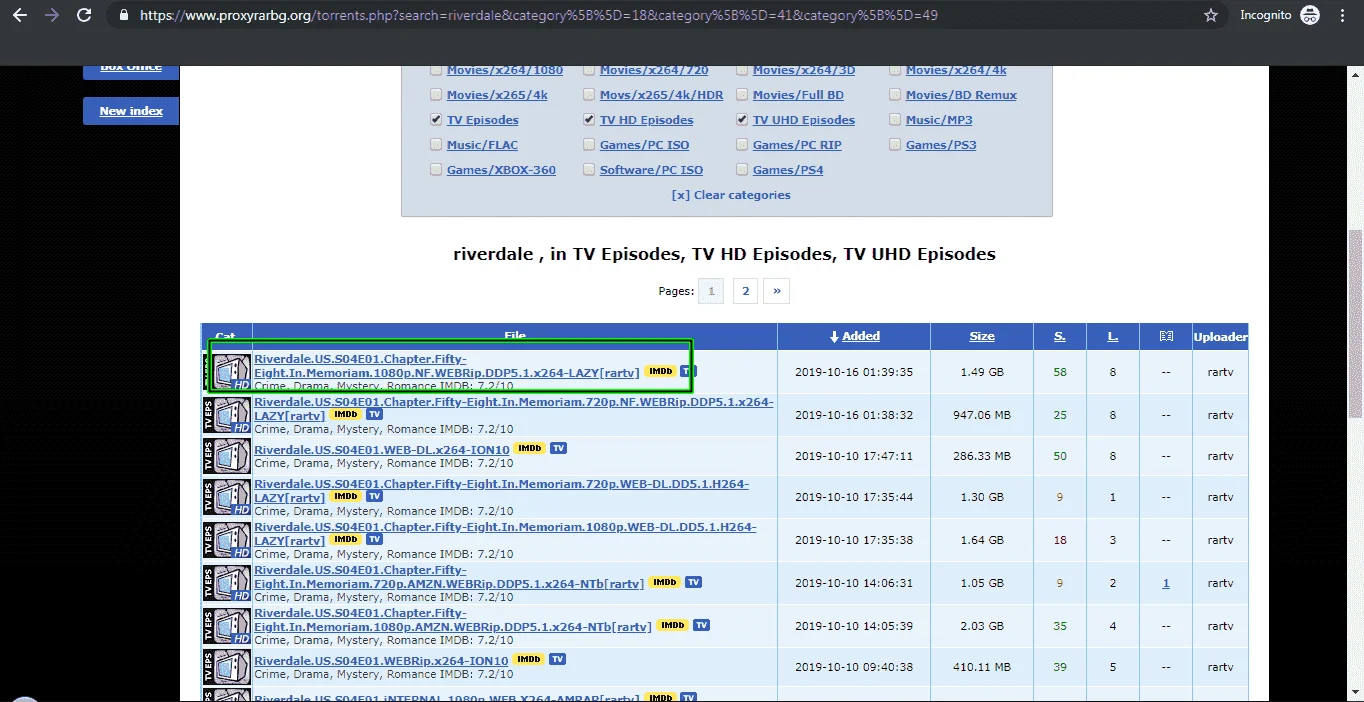The height and width of the screenshot is (702, 1364).
Task: Click the IMDB badge on the 947.06 MB row
Action: (x=345, y=414)
